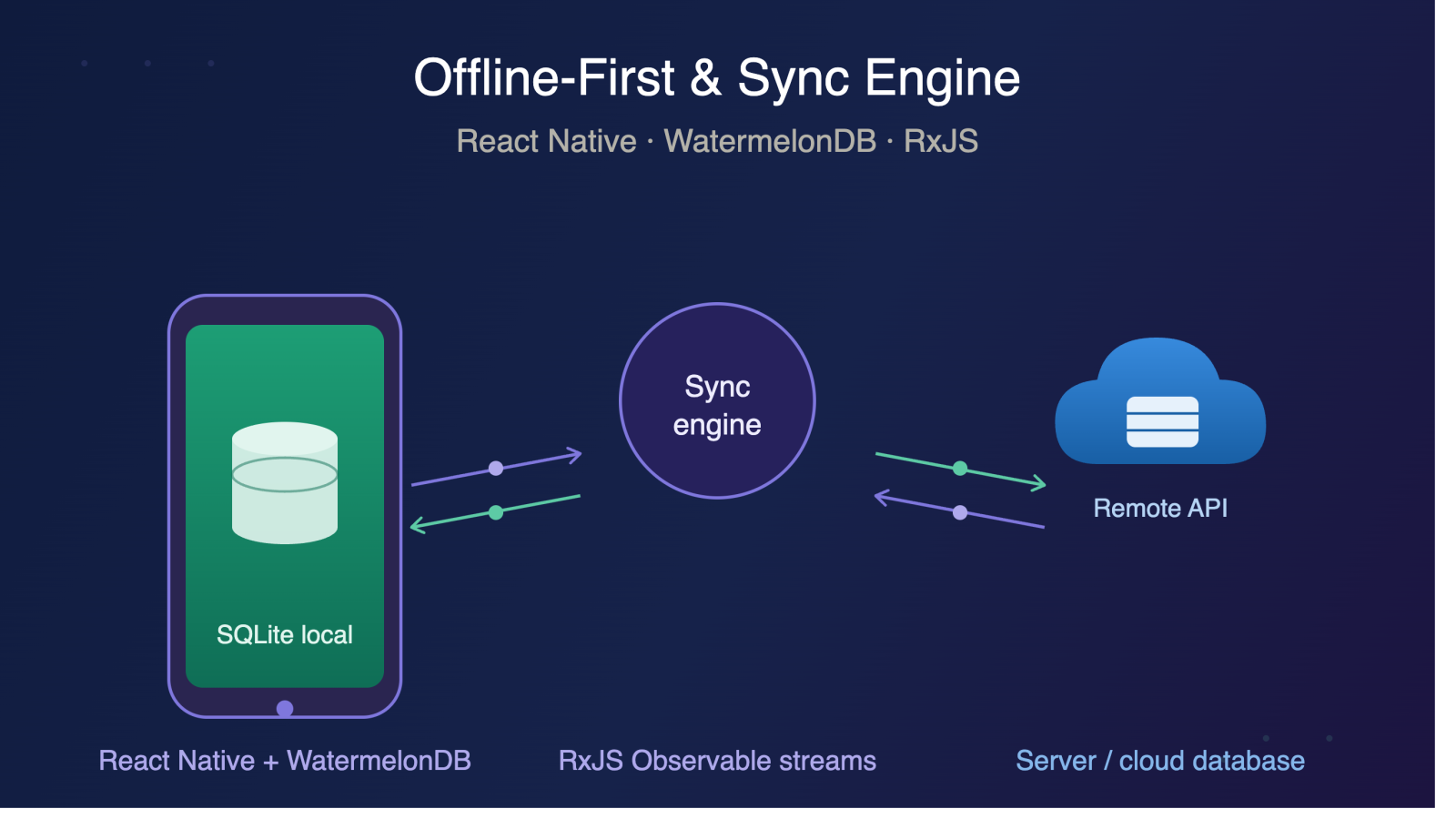This screenshot has width=1456, height=829.
Task: Click the 'SQLite local' label
Action: (x=285, y=634)
